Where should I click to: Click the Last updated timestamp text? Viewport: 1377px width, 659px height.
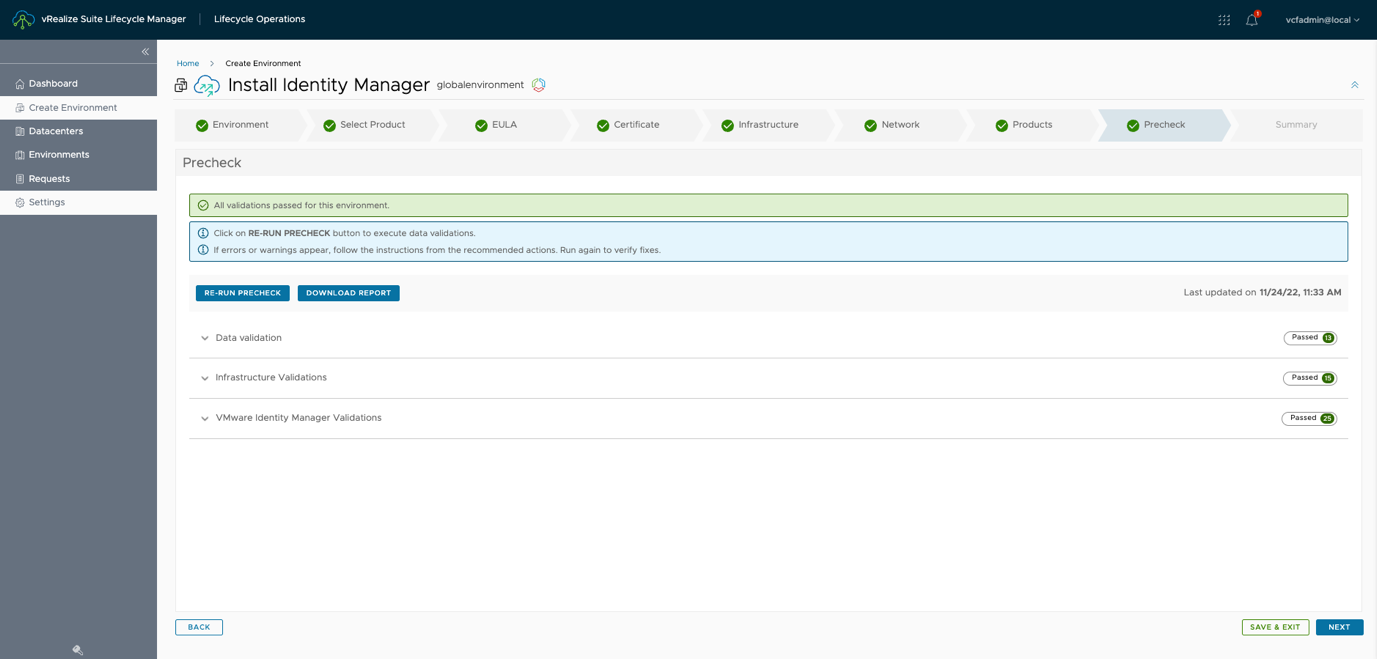tap(1262, 293)
